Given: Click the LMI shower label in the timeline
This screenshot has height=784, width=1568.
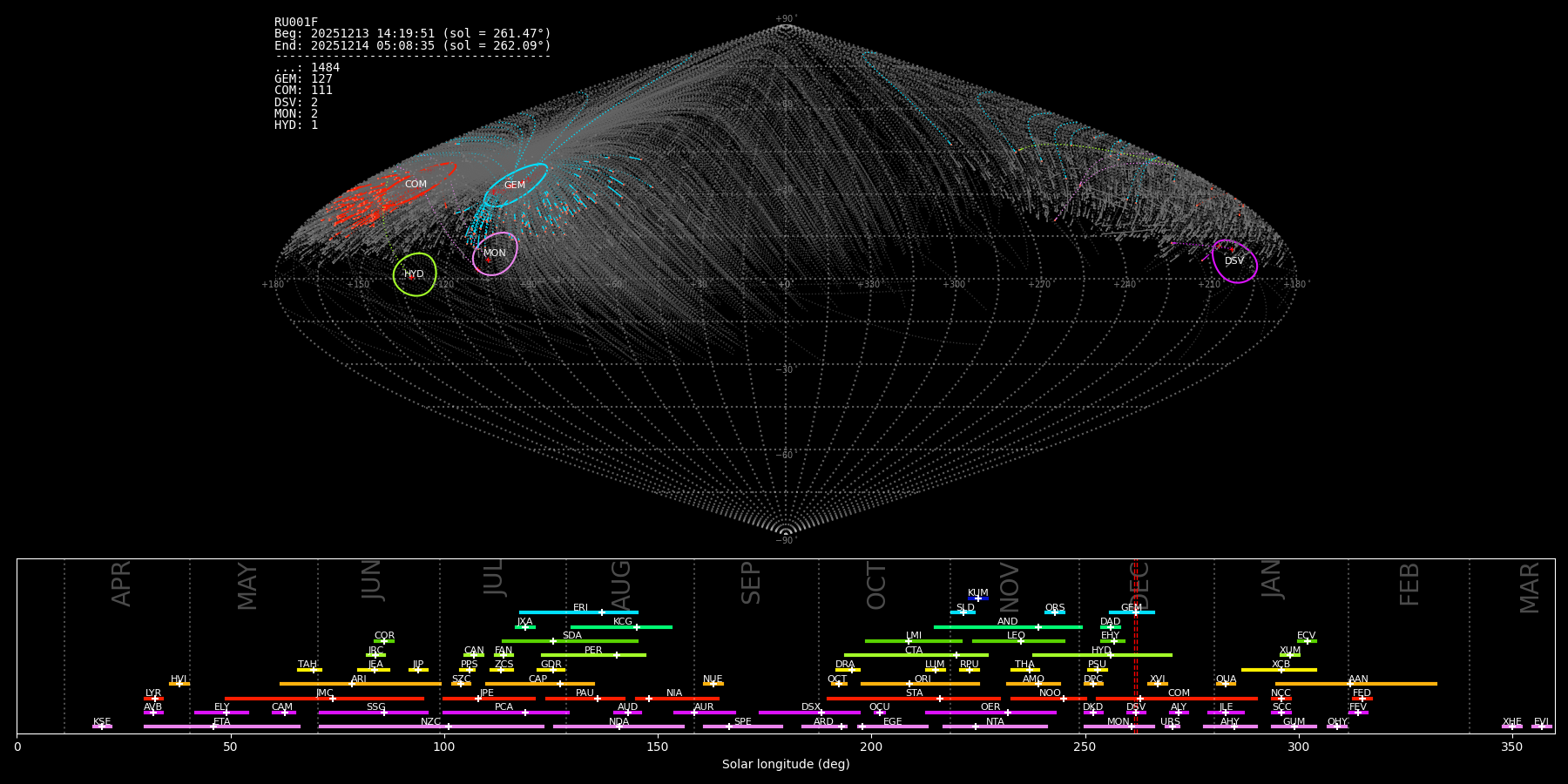Looking at the screenshot, I should 913,635.
